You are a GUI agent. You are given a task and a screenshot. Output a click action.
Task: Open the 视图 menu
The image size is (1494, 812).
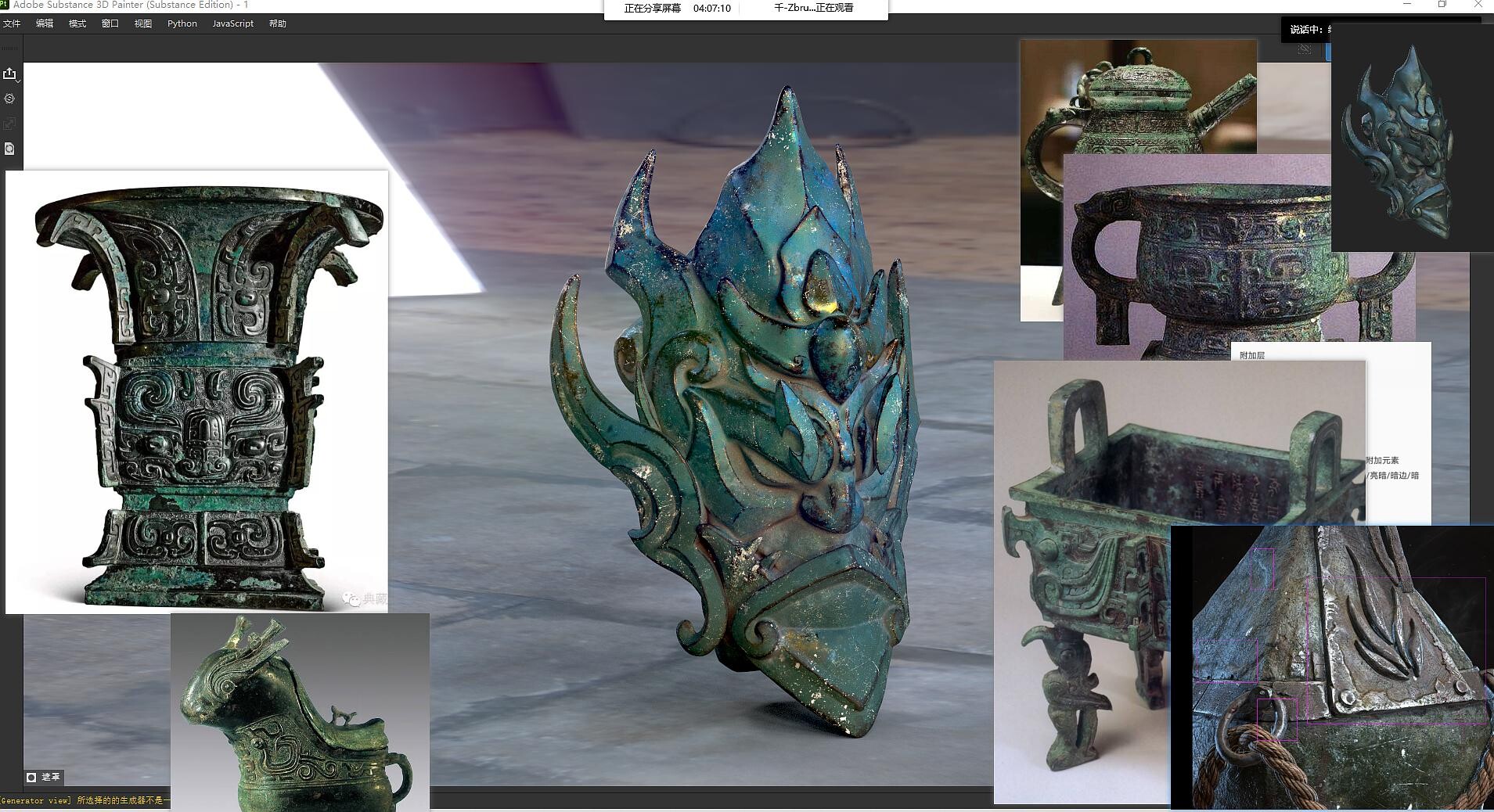click(142, 23)
